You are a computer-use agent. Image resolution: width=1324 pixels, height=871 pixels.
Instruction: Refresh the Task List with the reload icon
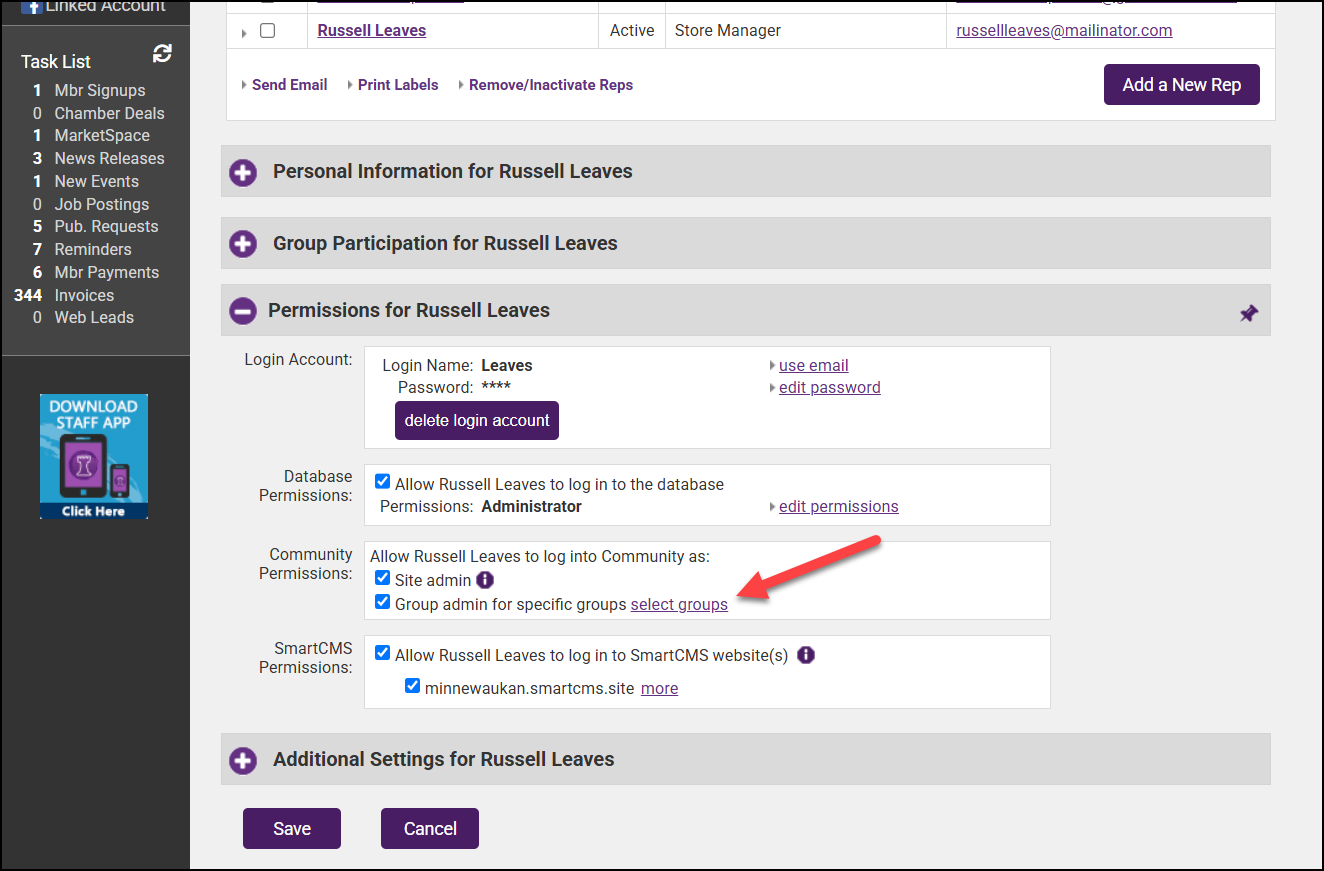pos(162,54)
